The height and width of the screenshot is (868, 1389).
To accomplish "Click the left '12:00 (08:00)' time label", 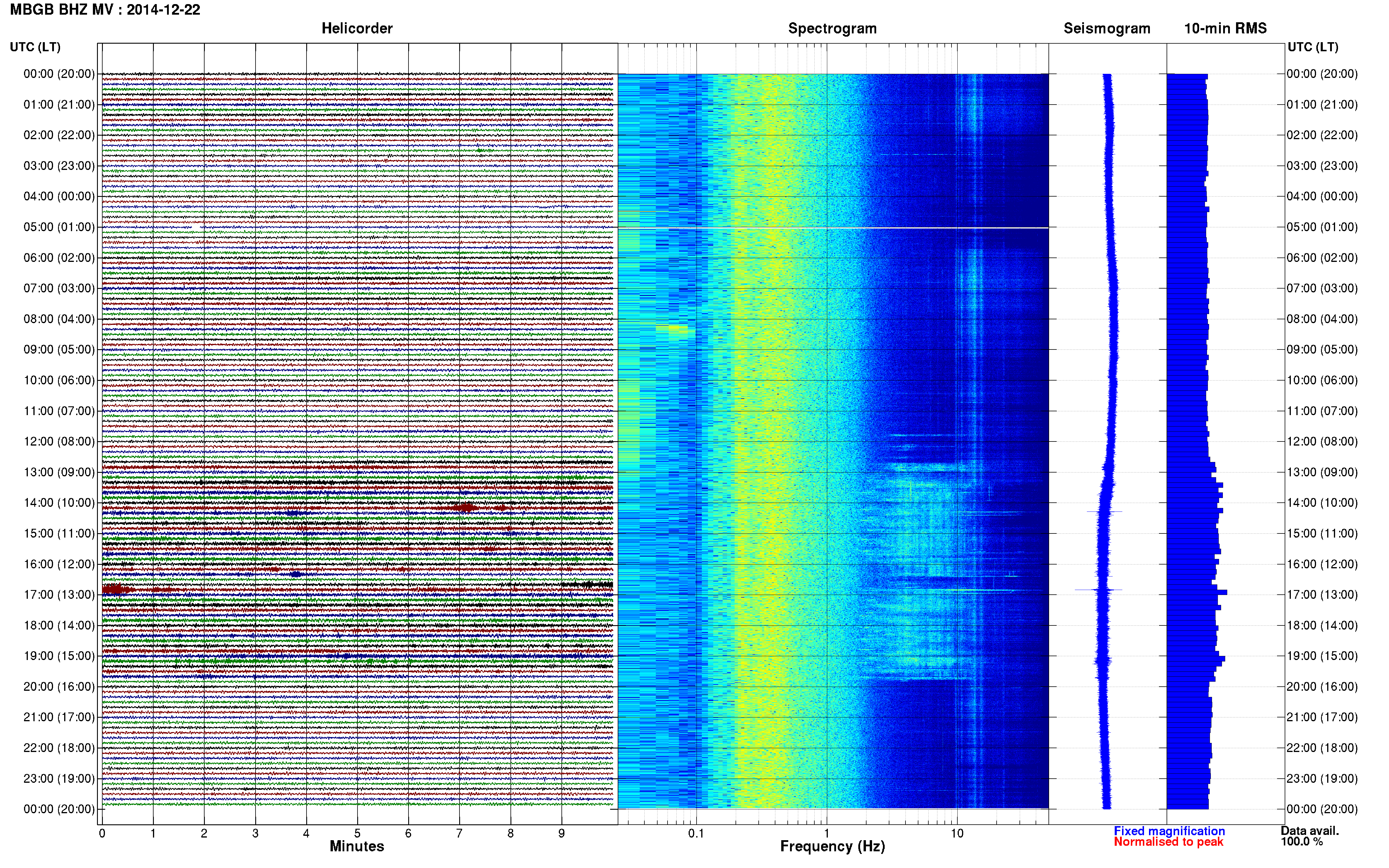I will click(x=59, y=441).
